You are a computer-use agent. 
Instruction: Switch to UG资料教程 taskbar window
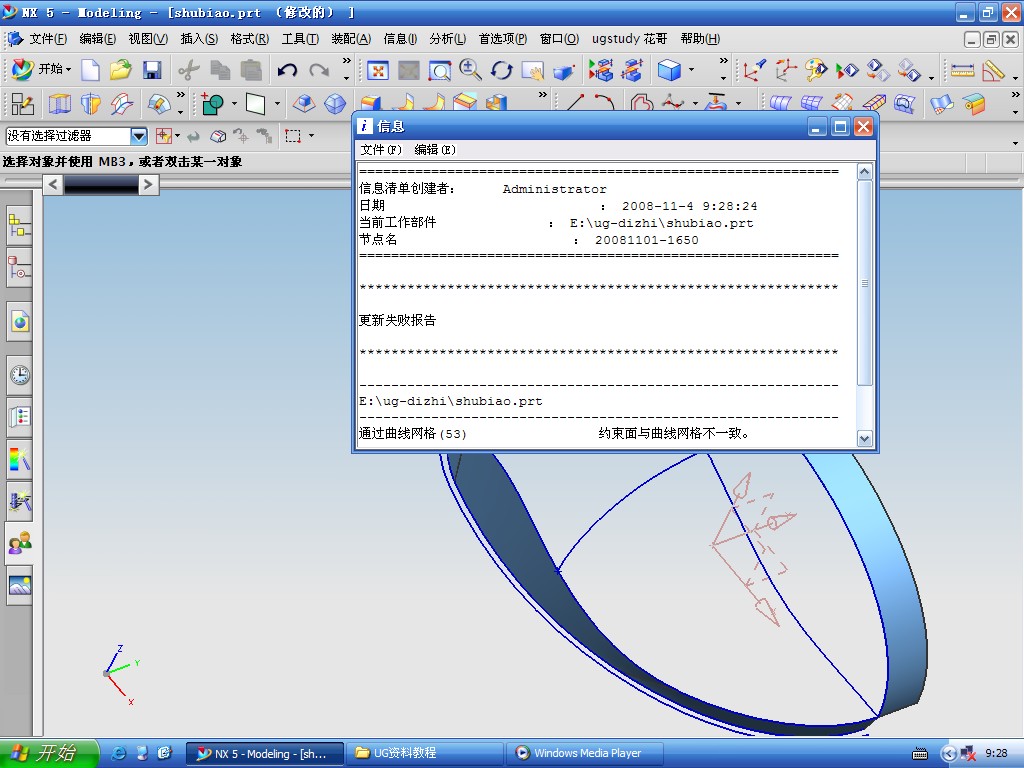click(x=424, y=753)
